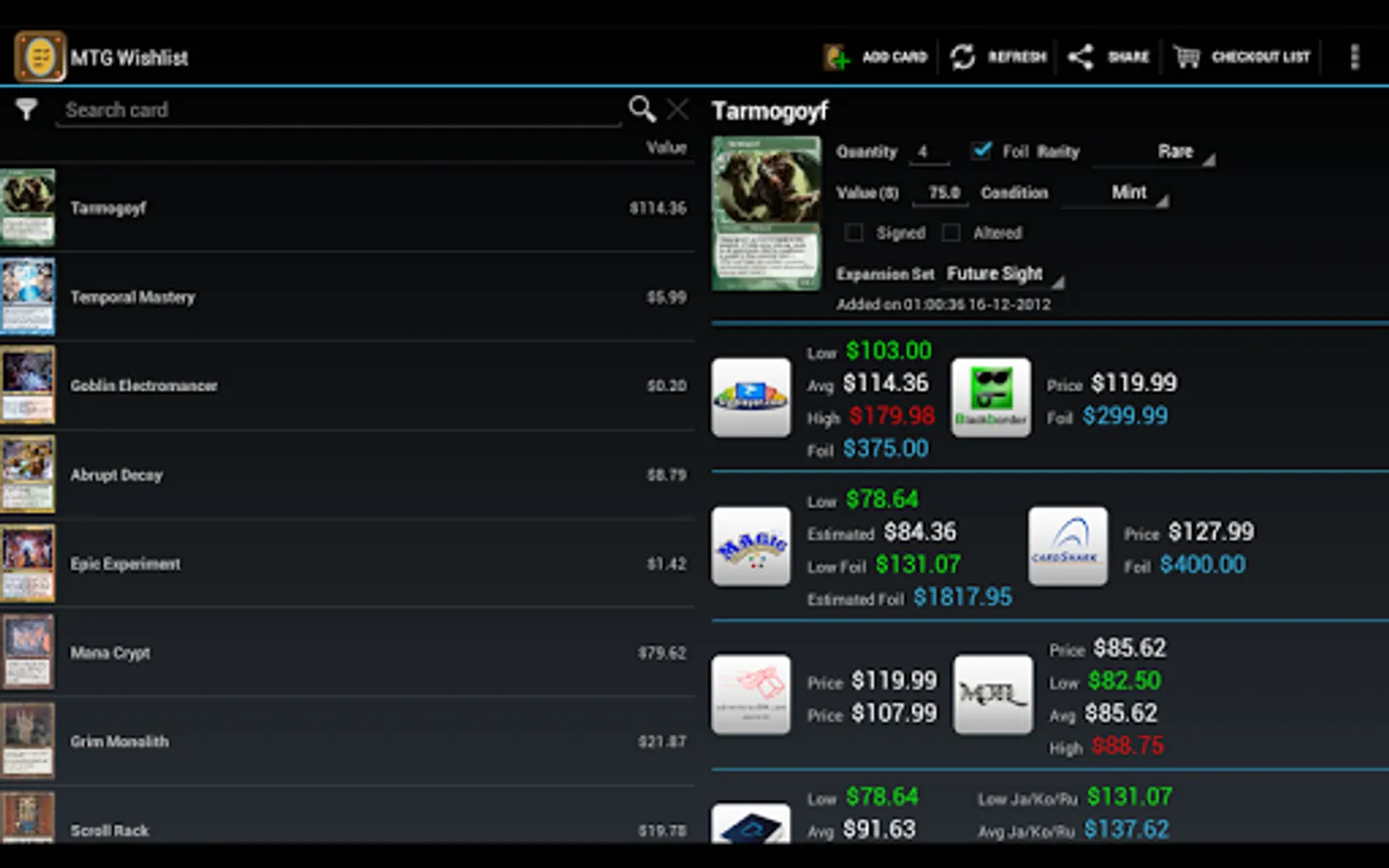Click the High price $179.98

(x=891, y=416)
